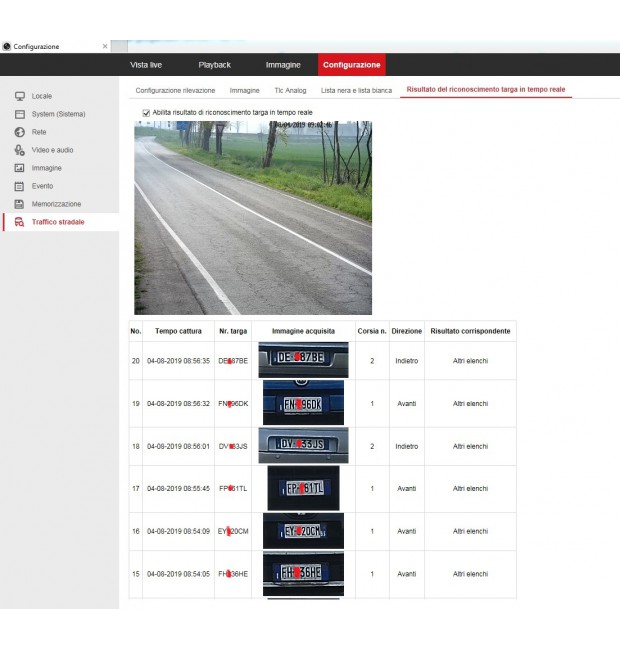Image resolution: width=620 pixels, height=650 pixels.
Task: Select the Configurazione rilevazione tab
Action: (175, 90)
